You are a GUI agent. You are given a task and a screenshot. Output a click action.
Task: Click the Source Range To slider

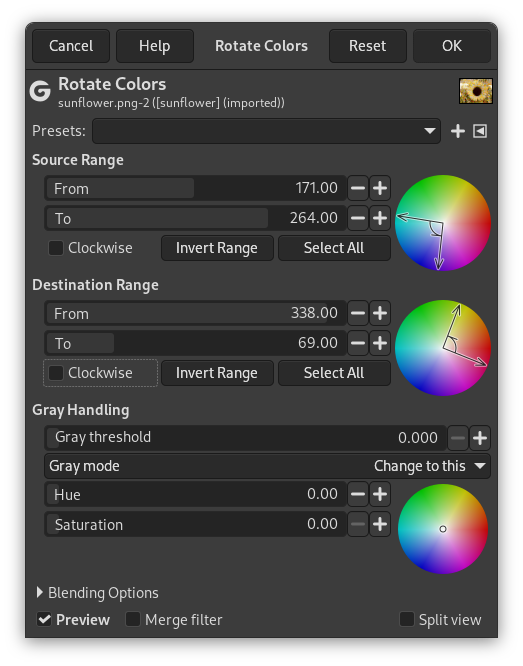[x=195, y=218]
